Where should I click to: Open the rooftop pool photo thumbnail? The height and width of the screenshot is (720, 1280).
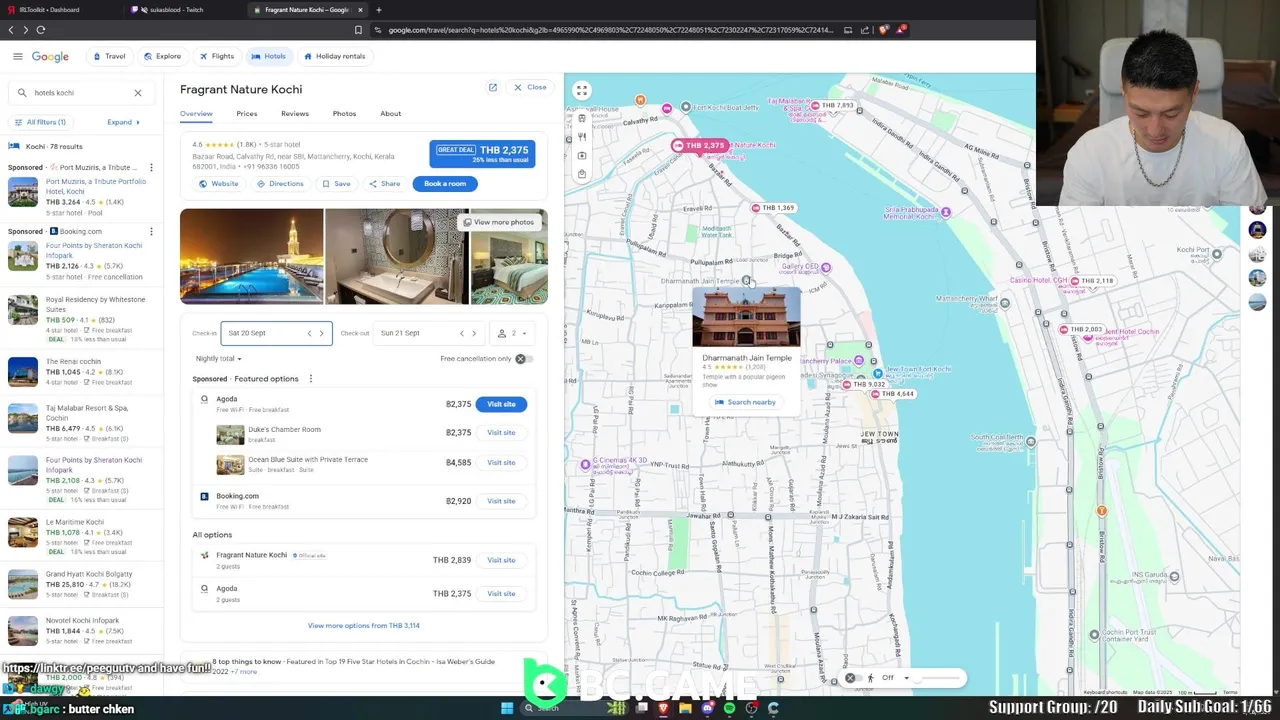pyautogui.click(x=252, y=256)
